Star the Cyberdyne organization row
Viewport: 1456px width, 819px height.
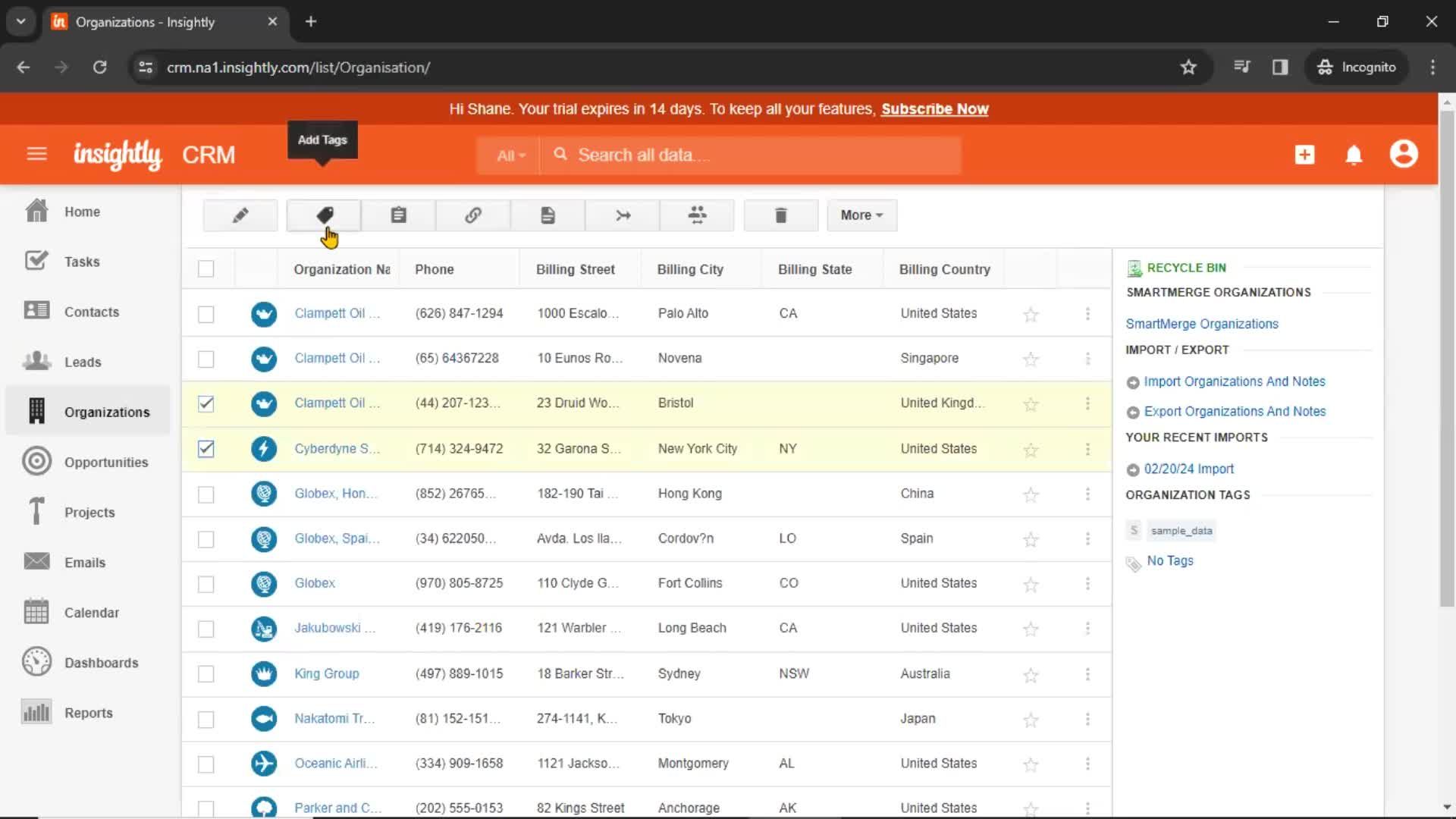click(x=1031, y=450)
